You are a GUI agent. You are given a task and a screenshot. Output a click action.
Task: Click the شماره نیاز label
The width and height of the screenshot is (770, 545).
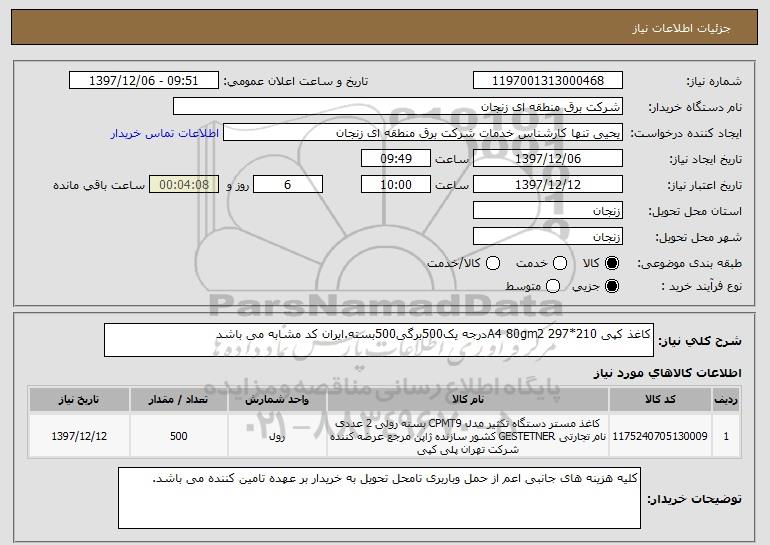714,81
